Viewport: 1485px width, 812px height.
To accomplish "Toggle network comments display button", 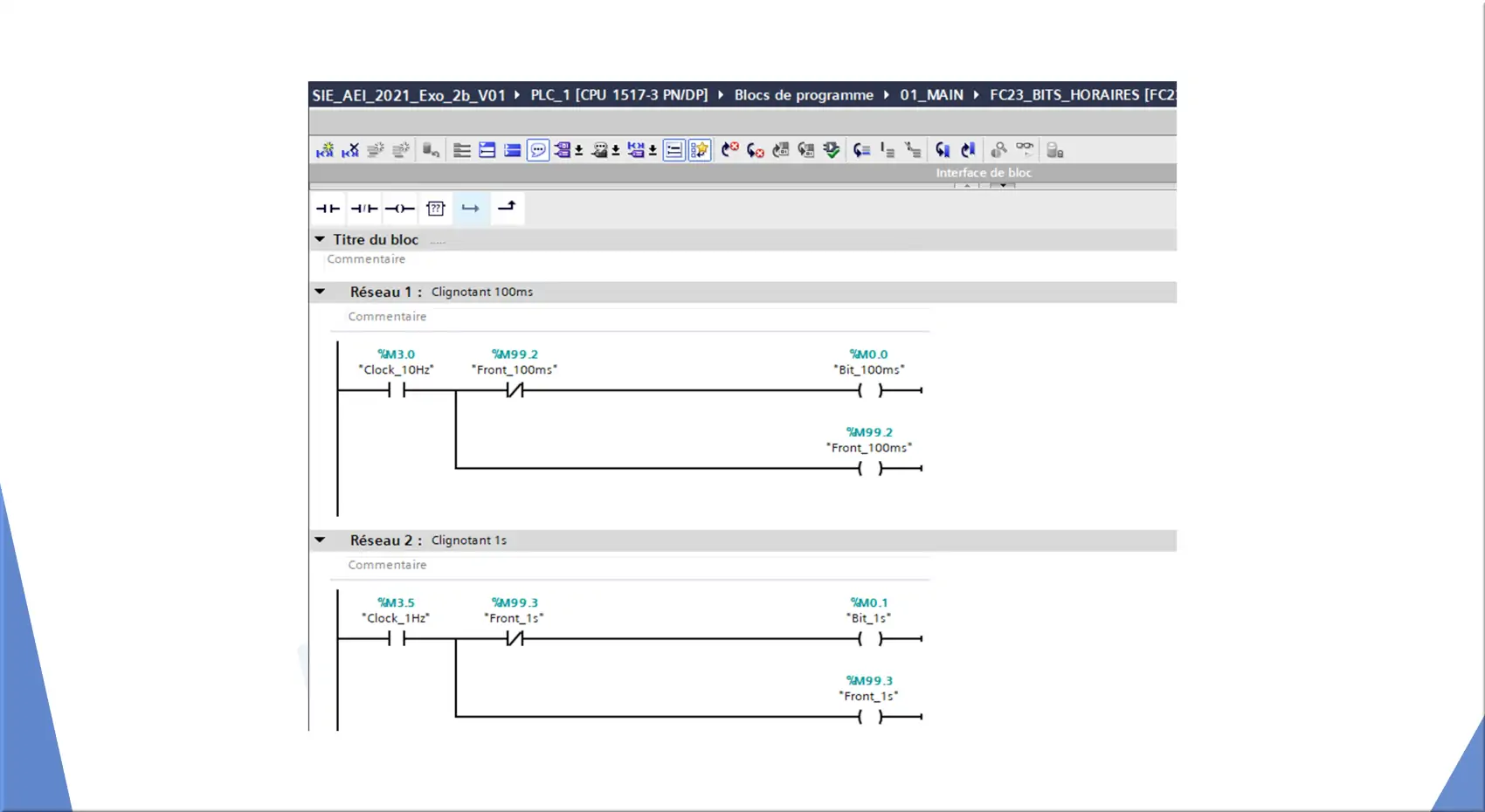I will 538,150.
